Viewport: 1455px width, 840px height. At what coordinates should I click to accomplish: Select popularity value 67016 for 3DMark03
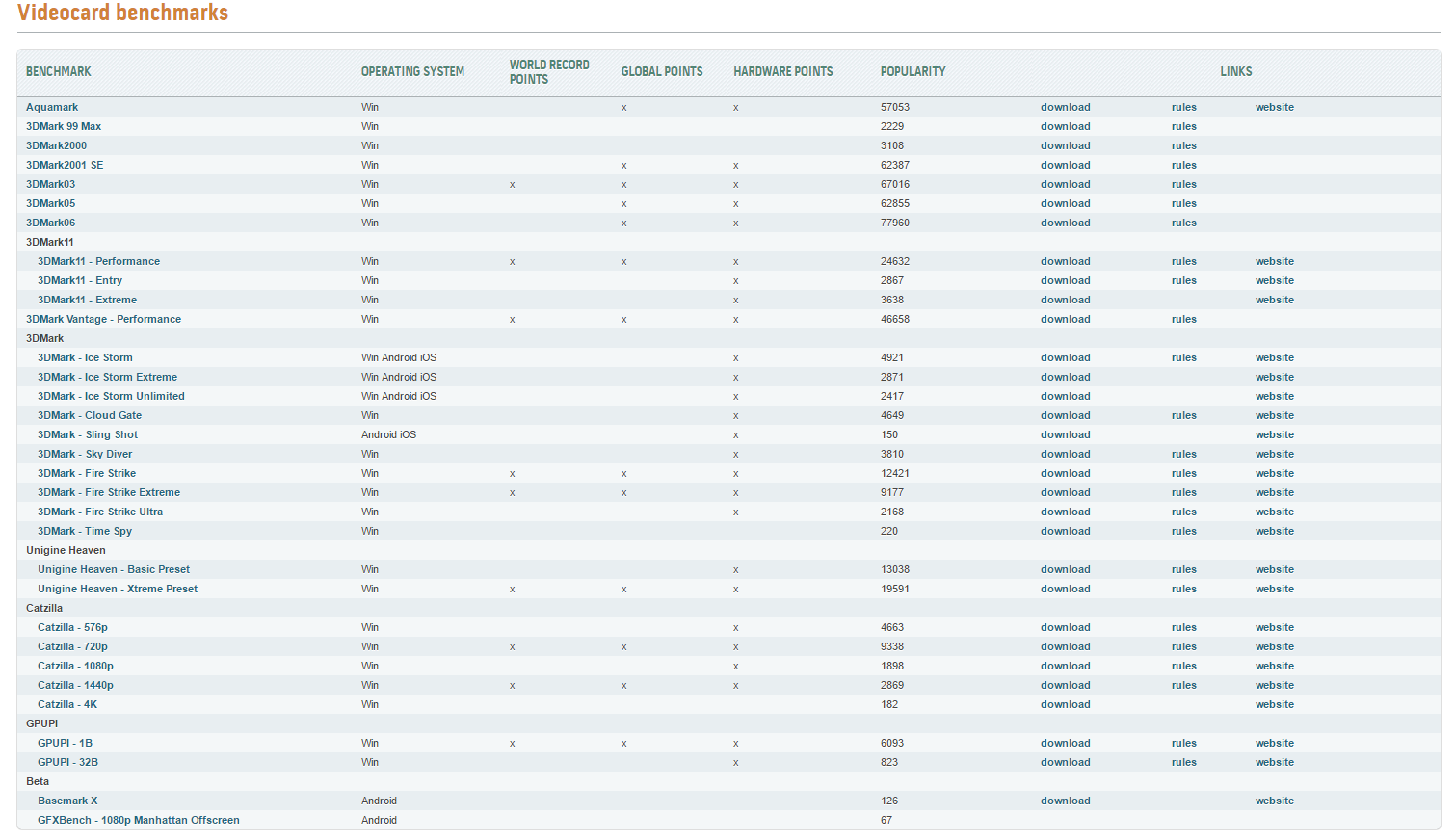894,184
